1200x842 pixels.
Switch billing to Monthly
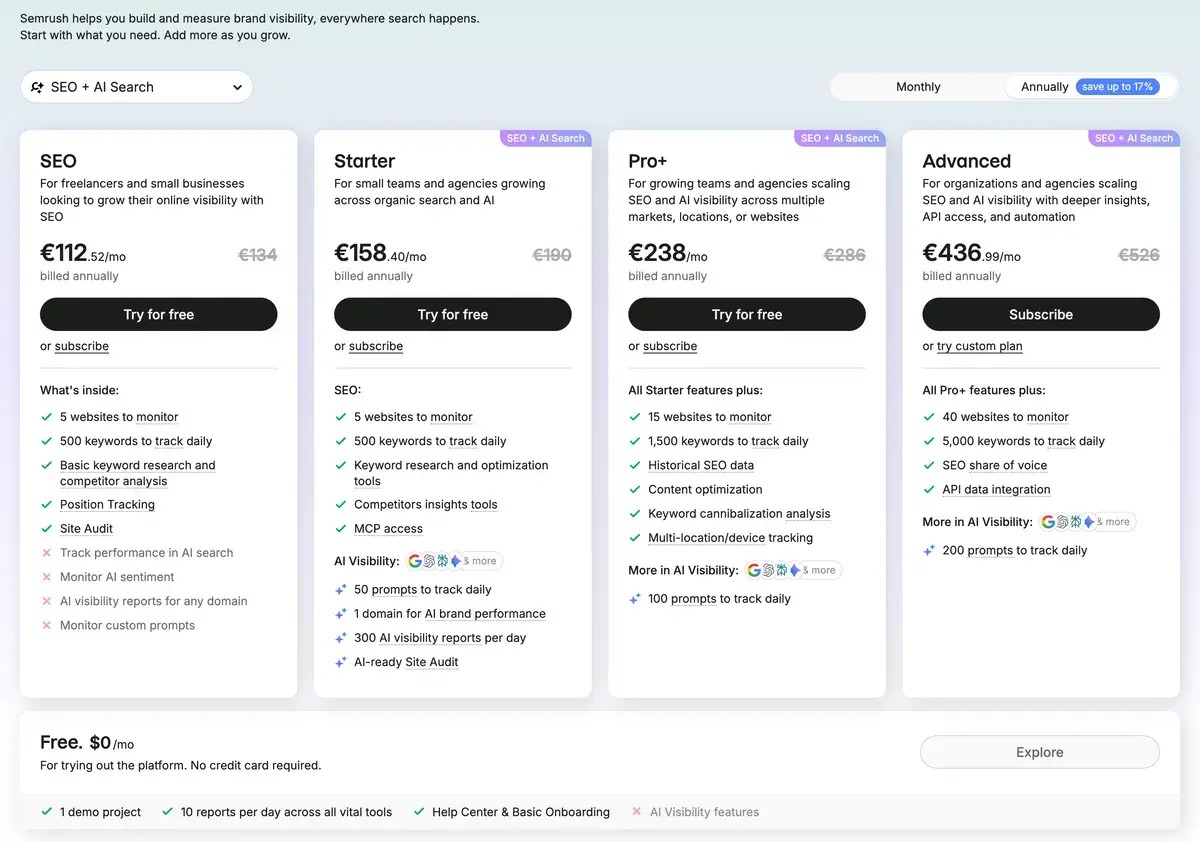[918, 87]
